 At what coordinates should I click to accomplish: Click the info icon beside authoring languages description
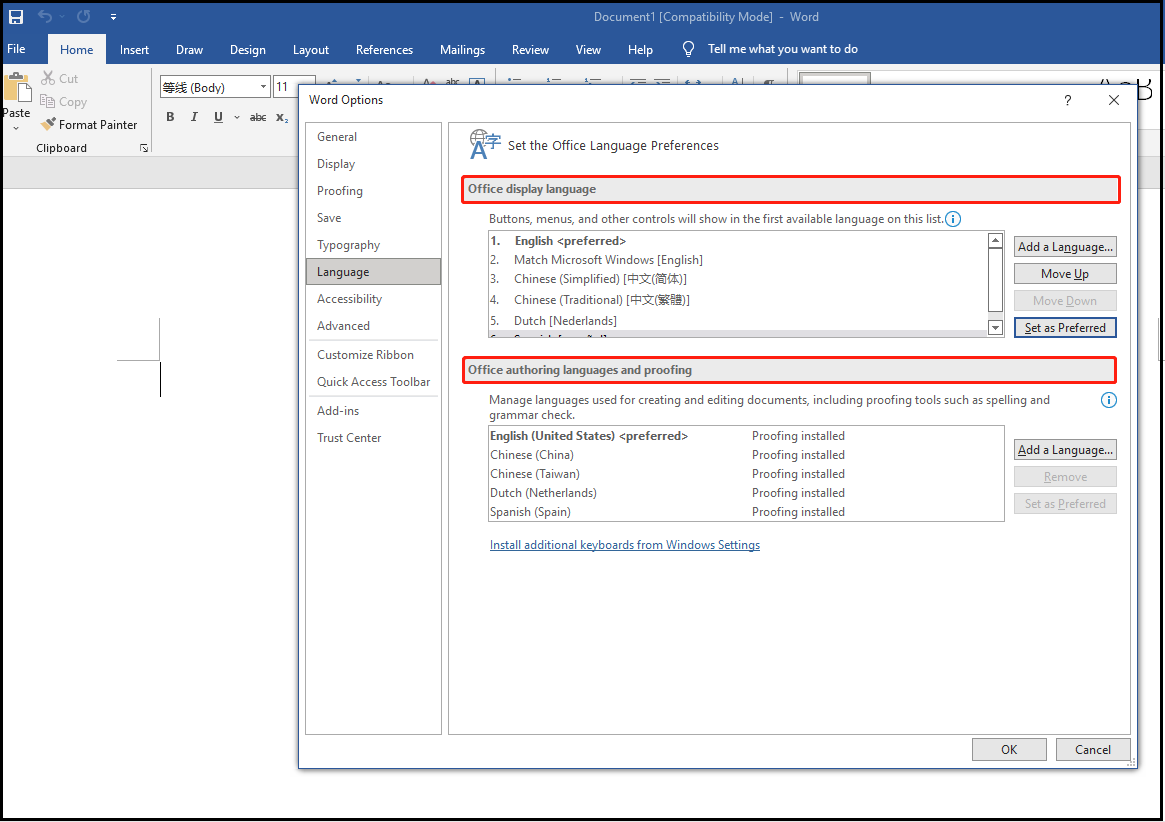tap(1108, 400)
